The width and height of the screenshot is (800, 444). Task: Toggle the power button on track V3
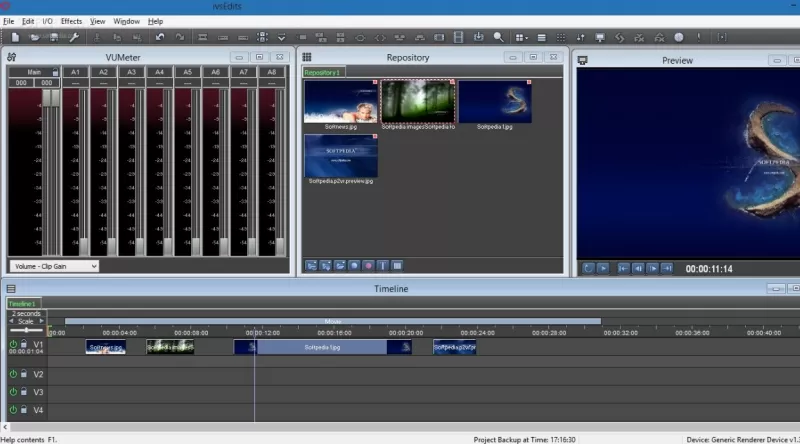13,392
